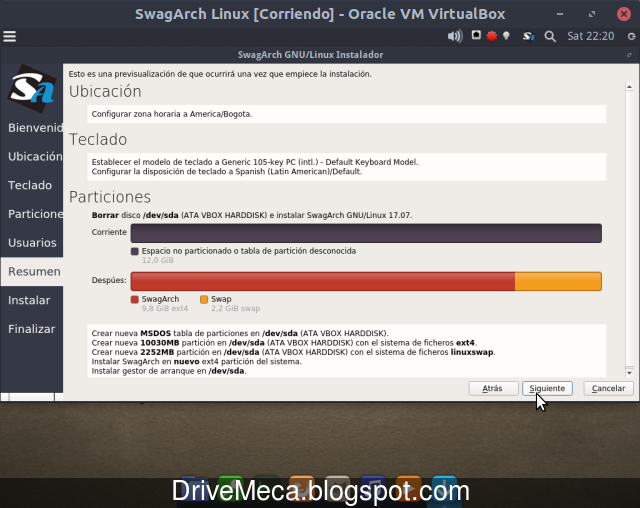Click 'Instalar gestor de arranque' line
This screenshot has height=508, width=640.
[169, 371]
